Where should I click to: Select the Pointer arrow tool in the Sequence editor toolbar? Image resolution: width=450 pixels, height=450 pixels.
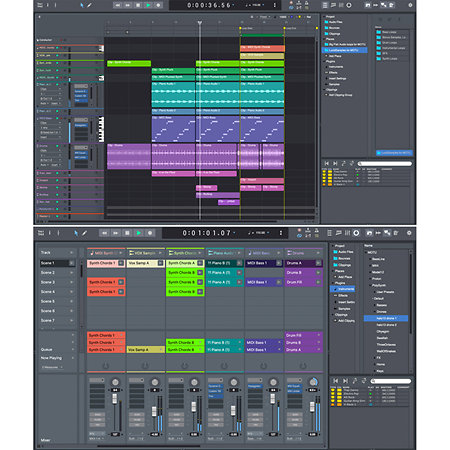point(82,5)
